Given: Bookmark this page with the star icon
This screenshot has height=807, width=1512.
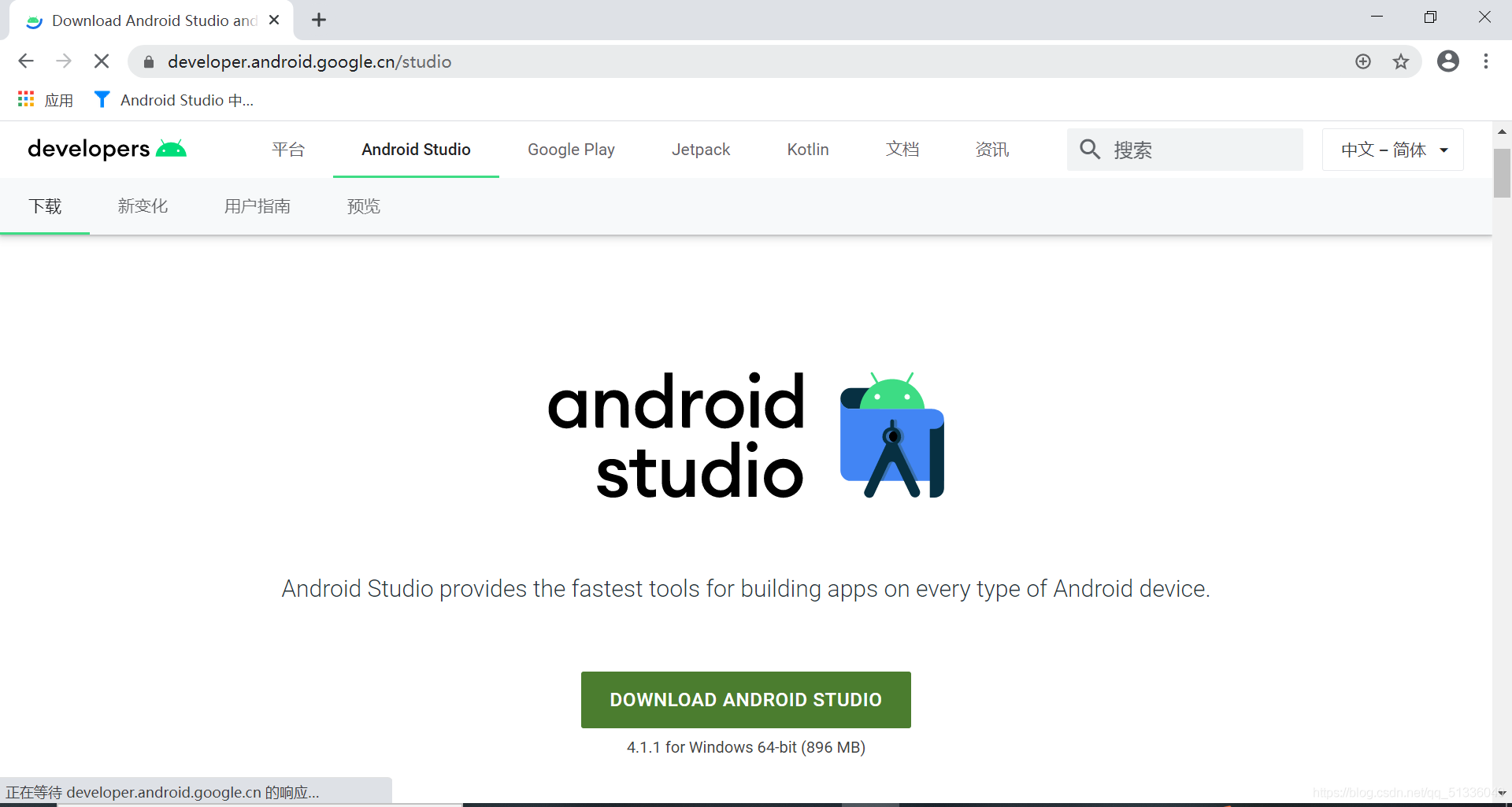Looking at the screenshot, I should pos(1401,61).
